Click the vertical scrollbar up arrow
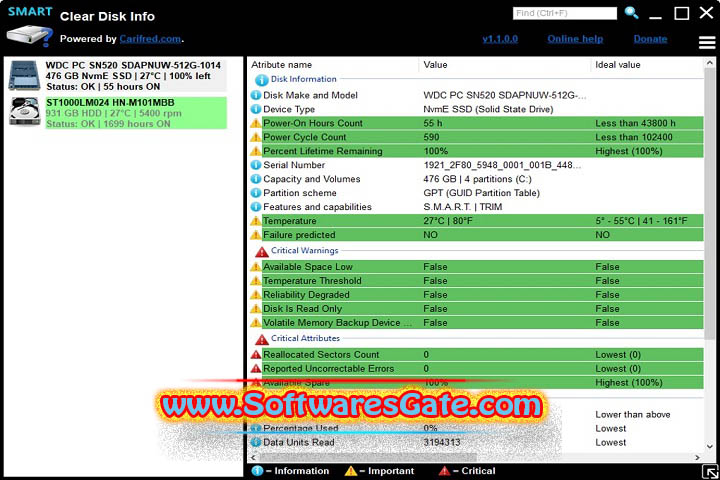720x480 pixels. (710, 63)
